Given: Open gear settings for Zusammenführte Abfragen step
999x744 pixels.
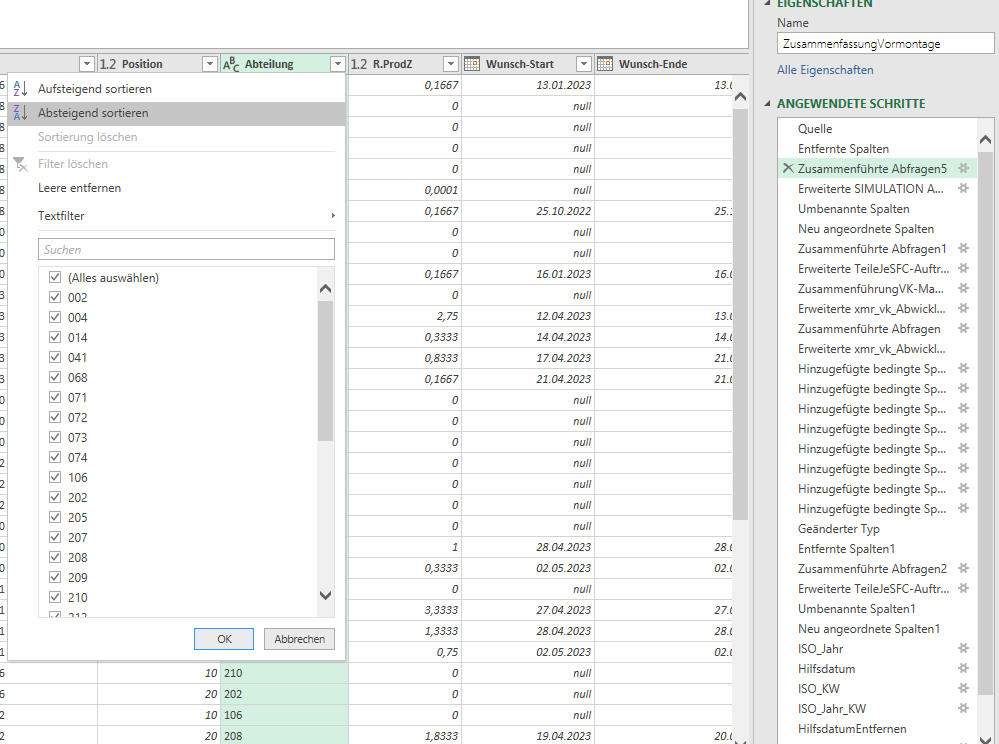Looking at the screenshot, I should [x=963, y=329].
